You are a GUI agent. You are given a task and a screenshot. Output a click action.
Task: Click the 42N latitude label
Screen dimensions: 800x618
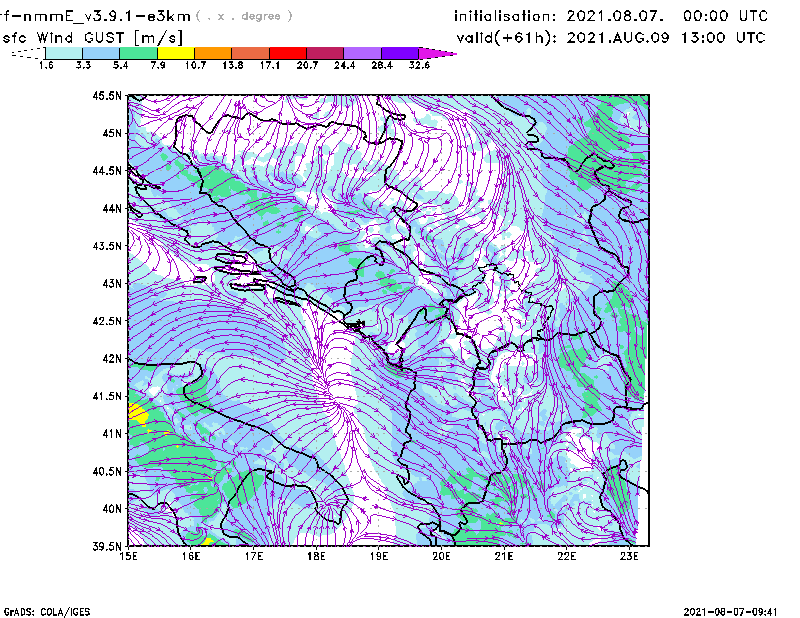coord(112,358)
